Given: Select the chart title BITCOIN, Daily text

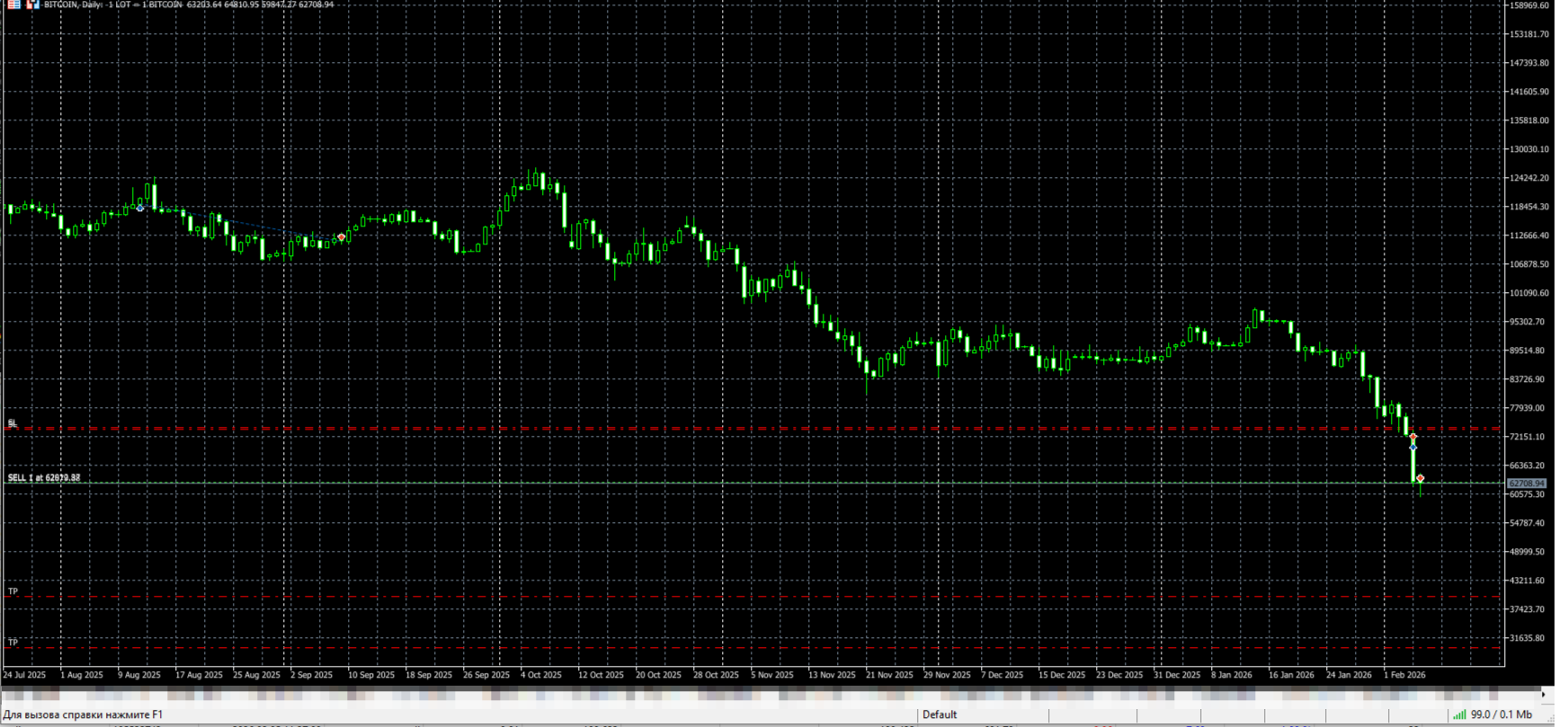Looking at the screenshot, I should [73, 4].
